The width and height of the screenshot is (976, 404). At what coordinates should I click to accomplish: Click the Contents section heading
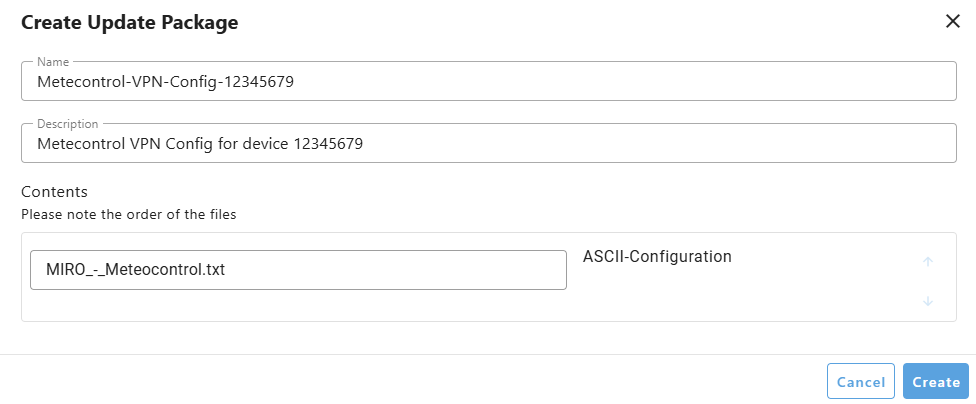(55, 191)
